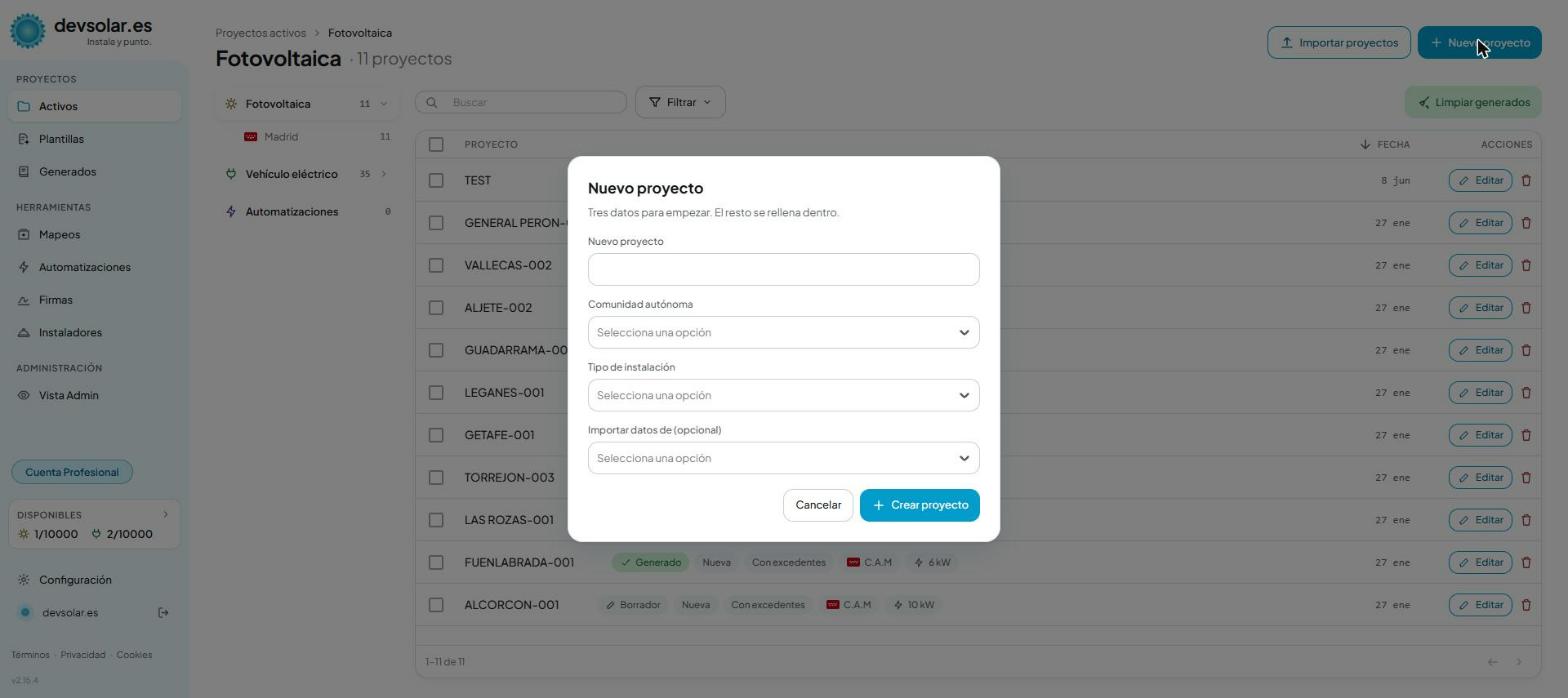Click the search magnifier icon
Image resolution: width=1568 pixels, height=698 pixels.
pos(432,102)
